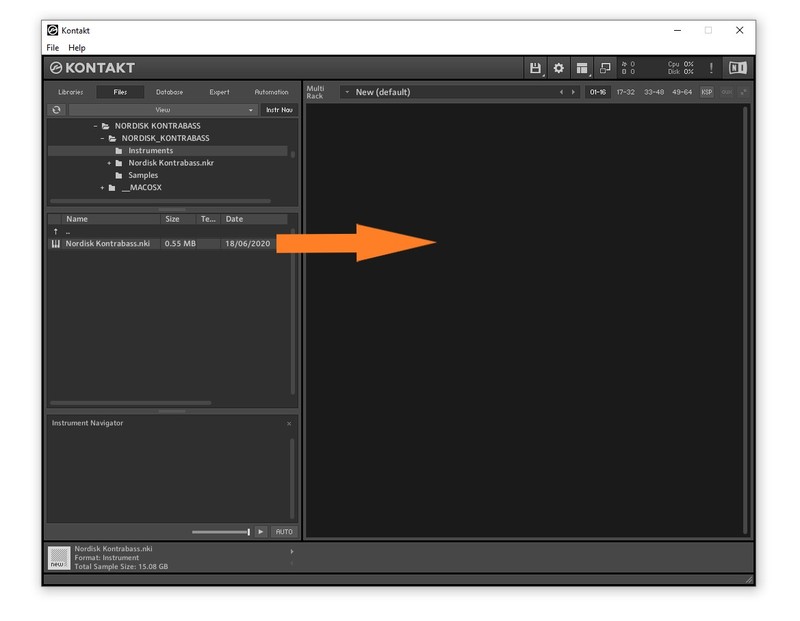Open the Help menu

pos(77,48)
